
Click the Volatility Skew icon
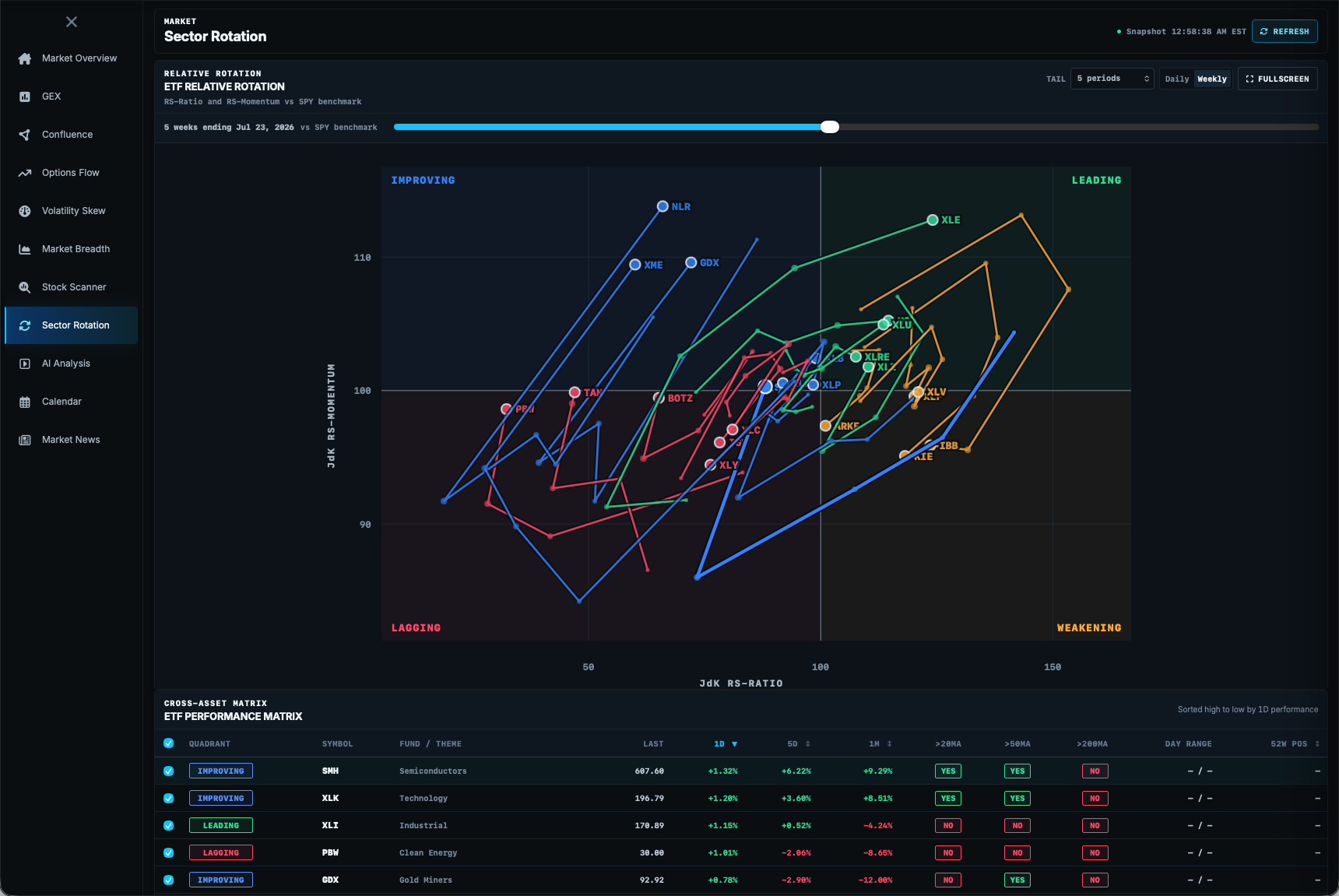[25, 211]
